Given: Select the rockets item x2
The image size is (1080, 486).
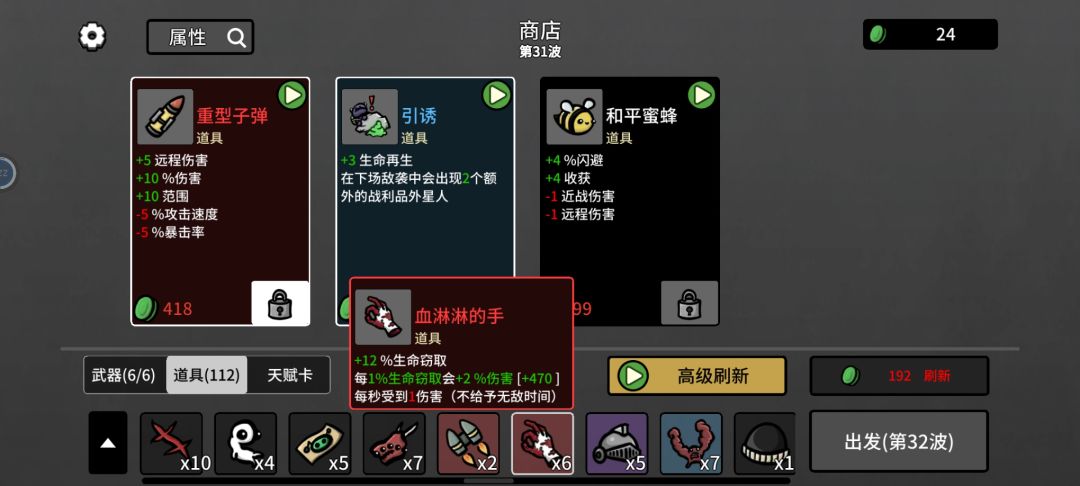Looking at the screenshot, I should click(468, 443).
